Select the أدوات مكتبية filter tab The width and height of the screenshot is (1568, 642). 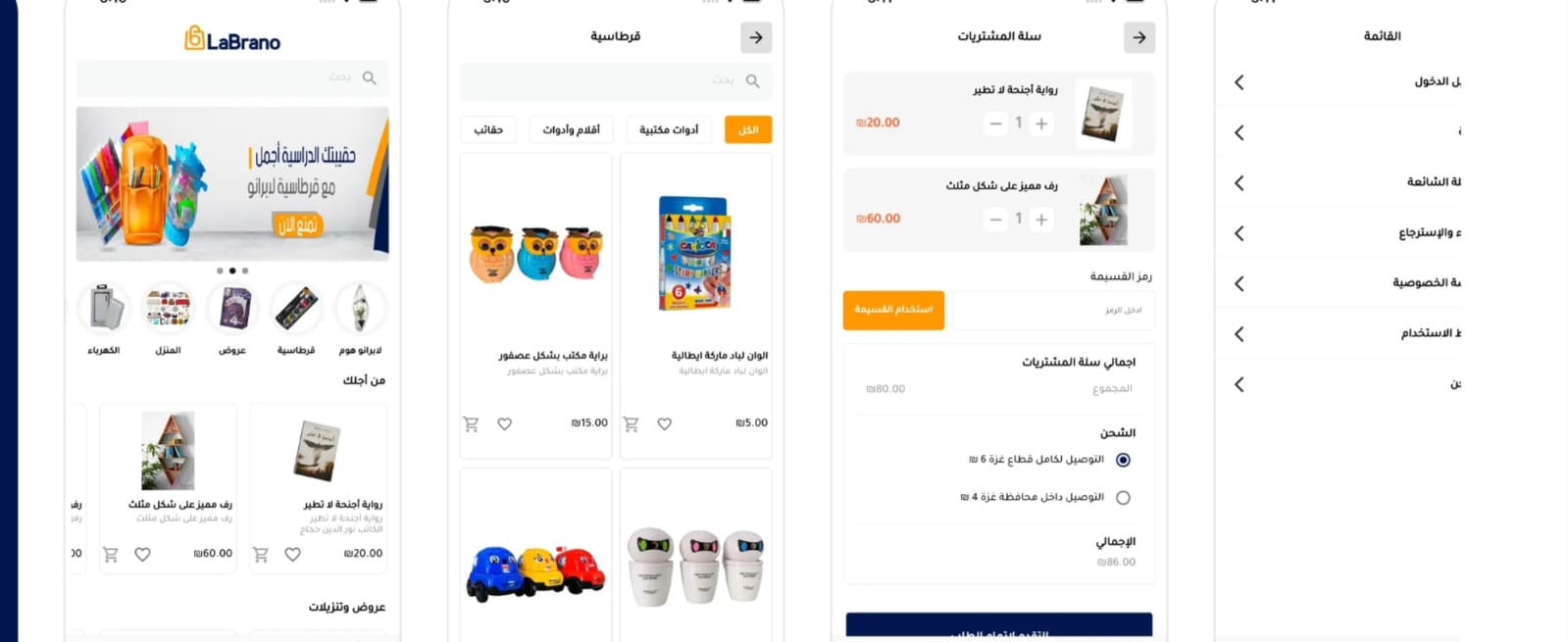pos(669,129)
